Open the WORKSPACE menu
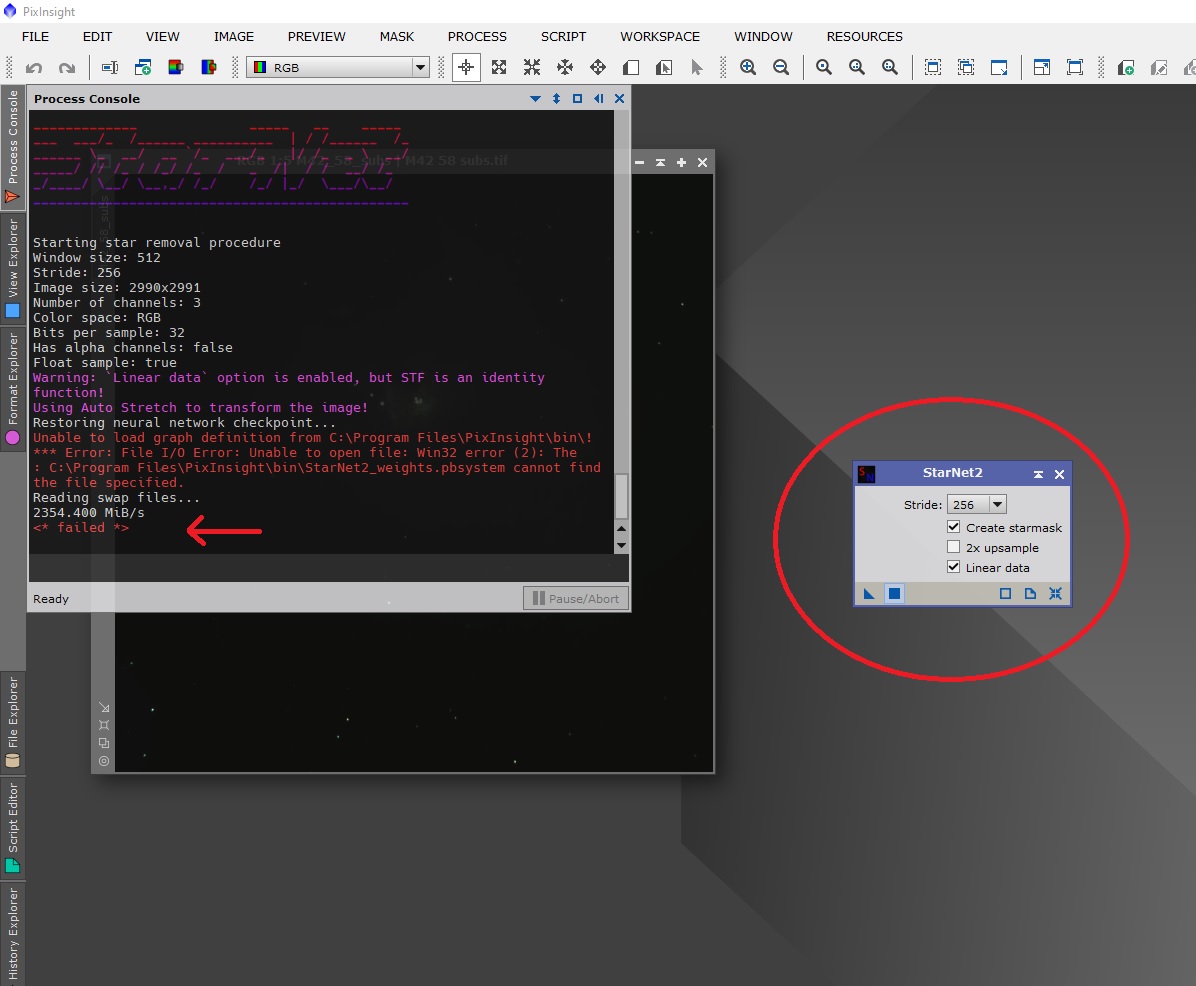This screenshot has width=1196, height=986. [660, 37]
